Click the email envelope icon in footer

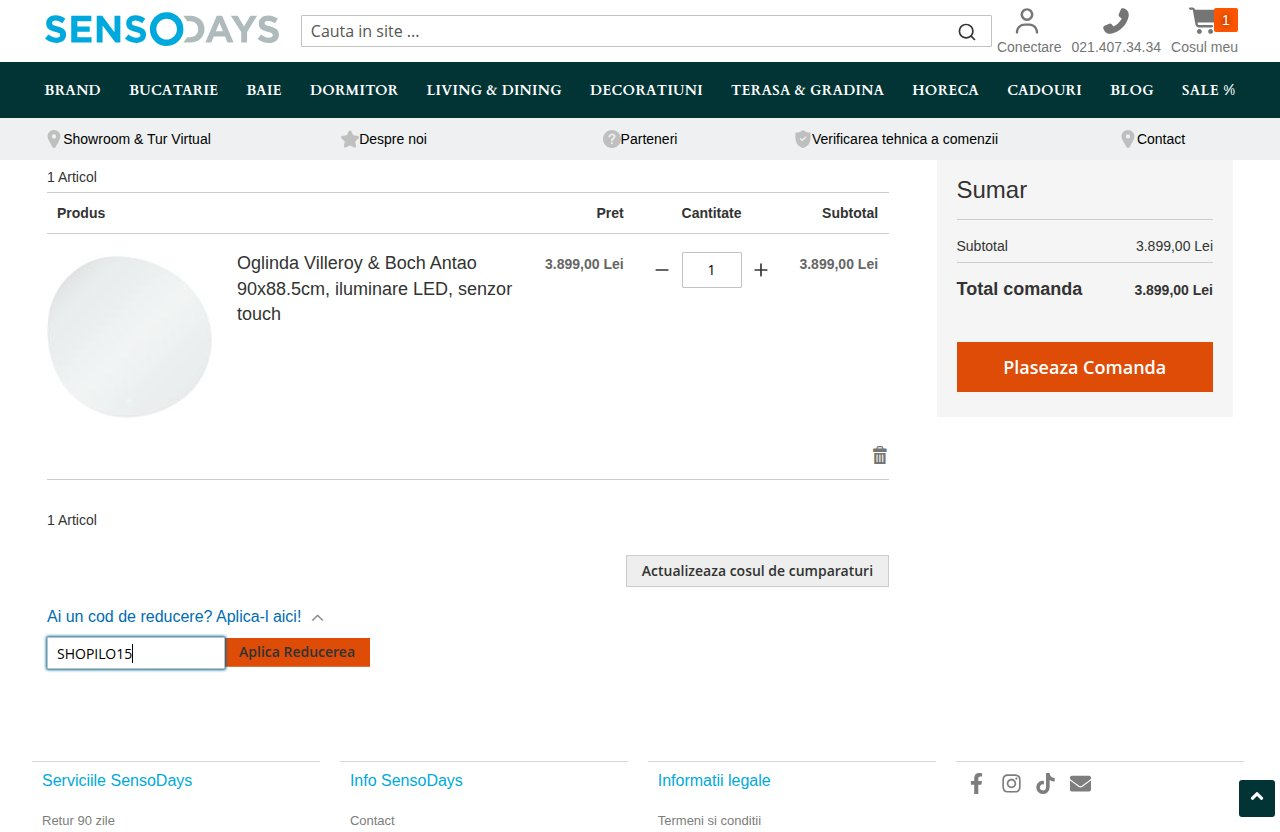pos(1080,783)
